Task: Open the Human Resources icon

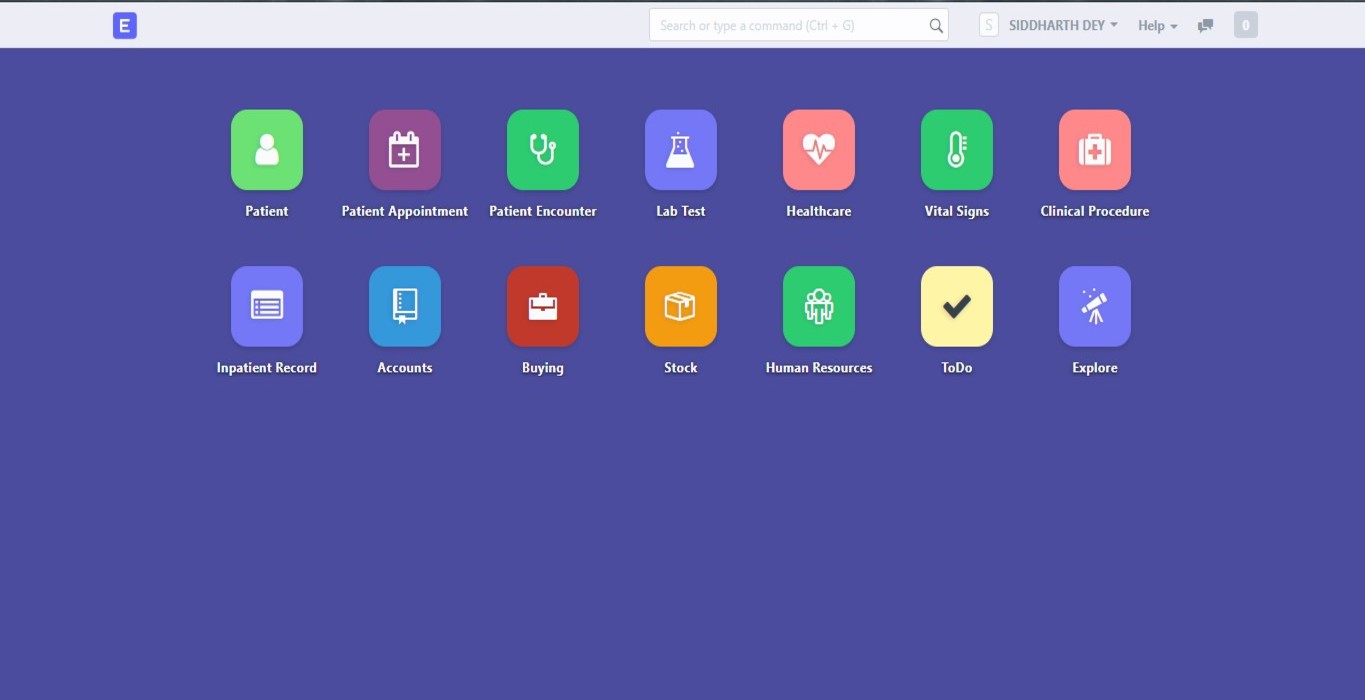Action: [818, 306]
